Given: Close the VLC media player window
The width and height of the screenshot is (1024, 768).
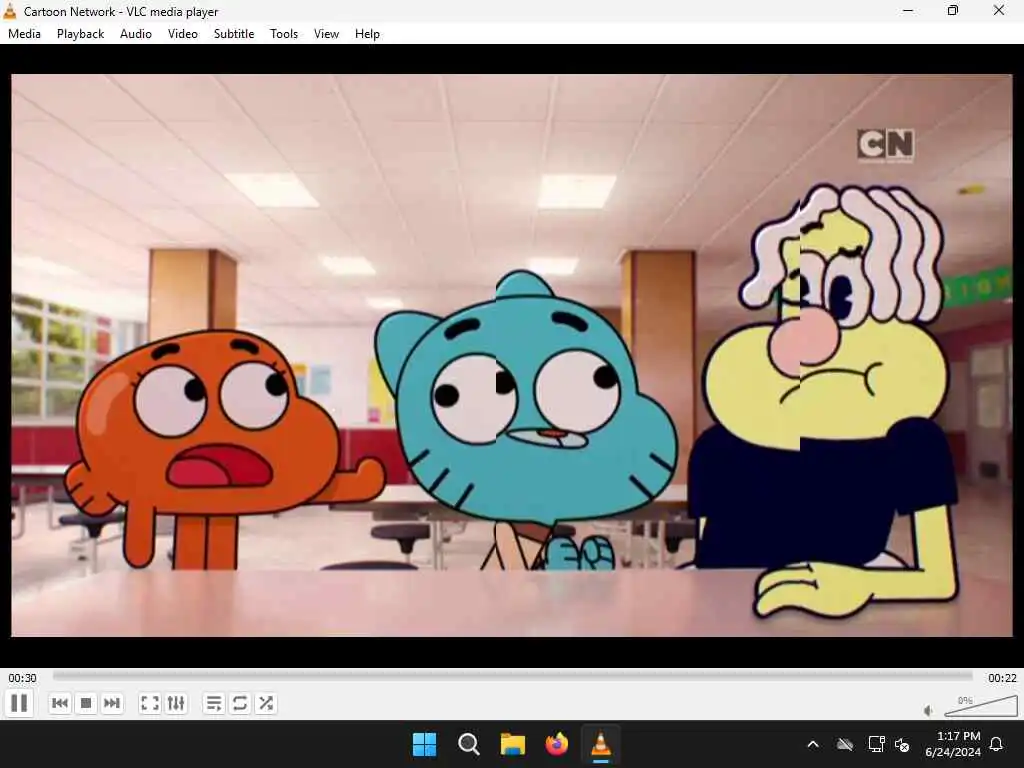Looking at the screenshot, I should click(x=999, y=10).
